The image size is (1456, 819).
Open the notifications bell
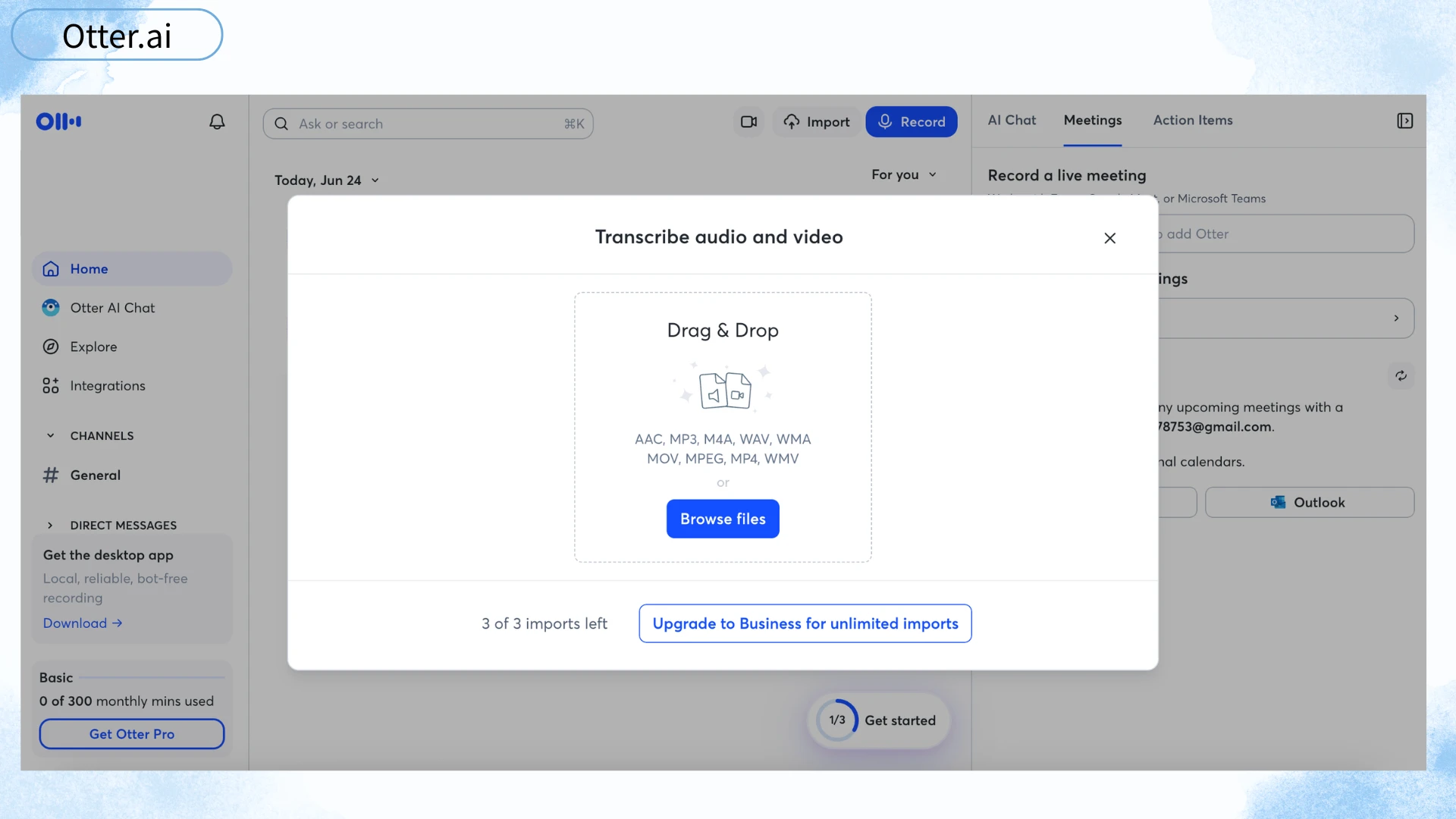[217, 122]
